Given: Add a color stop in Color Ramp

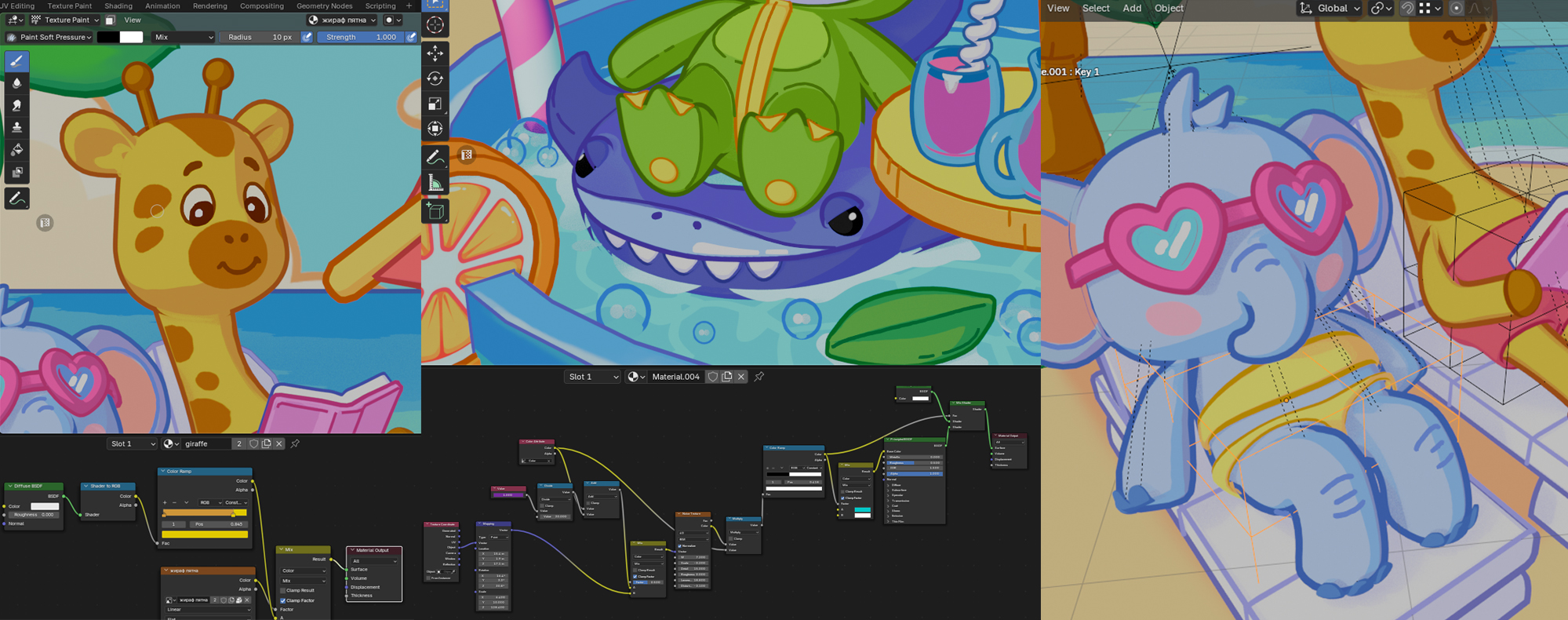Looking at the screenshot, I should [165, 502].
